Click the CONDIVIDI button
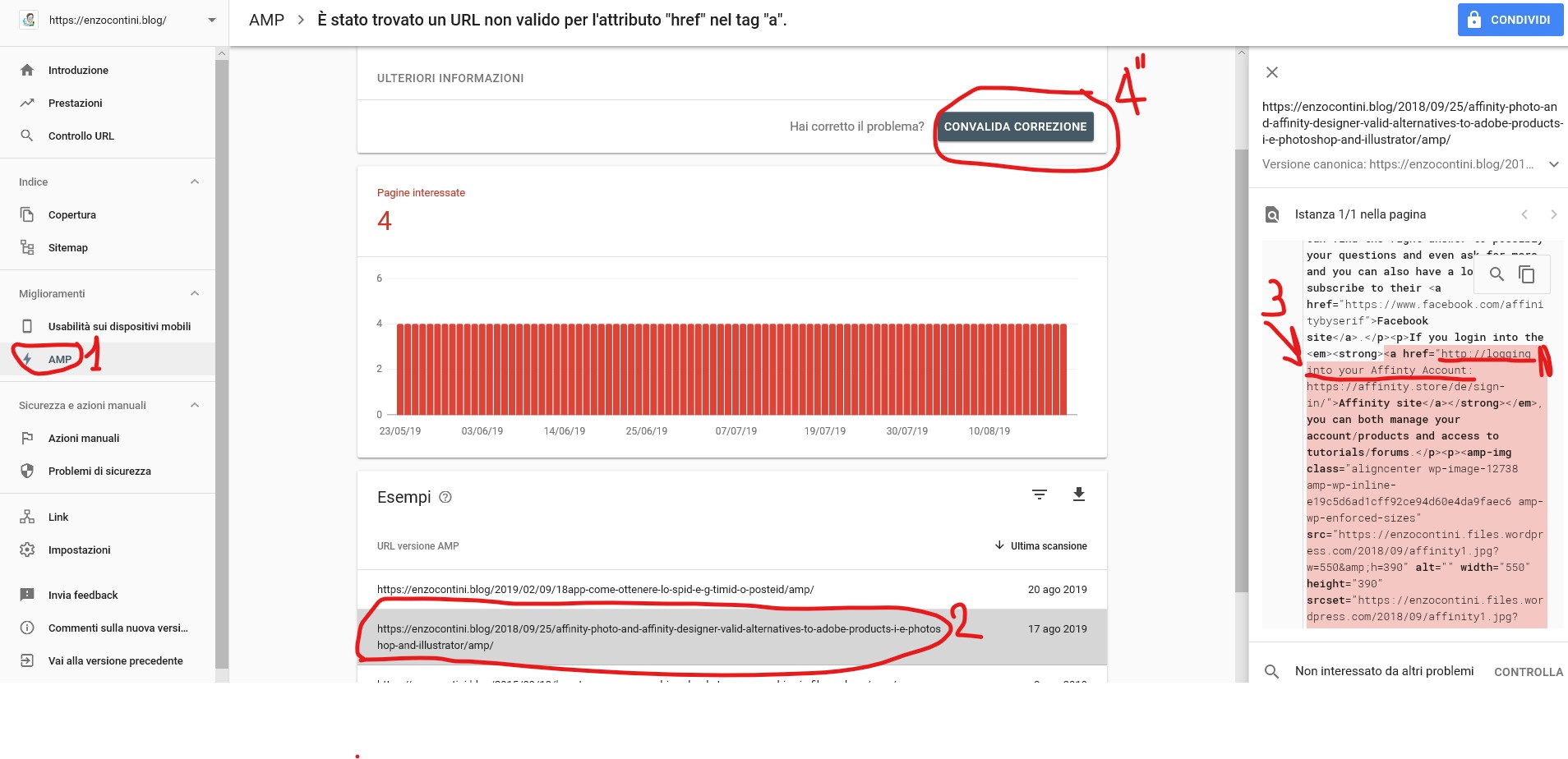This screenshot has height=759, width=1568. click(x=1510, y=20)
